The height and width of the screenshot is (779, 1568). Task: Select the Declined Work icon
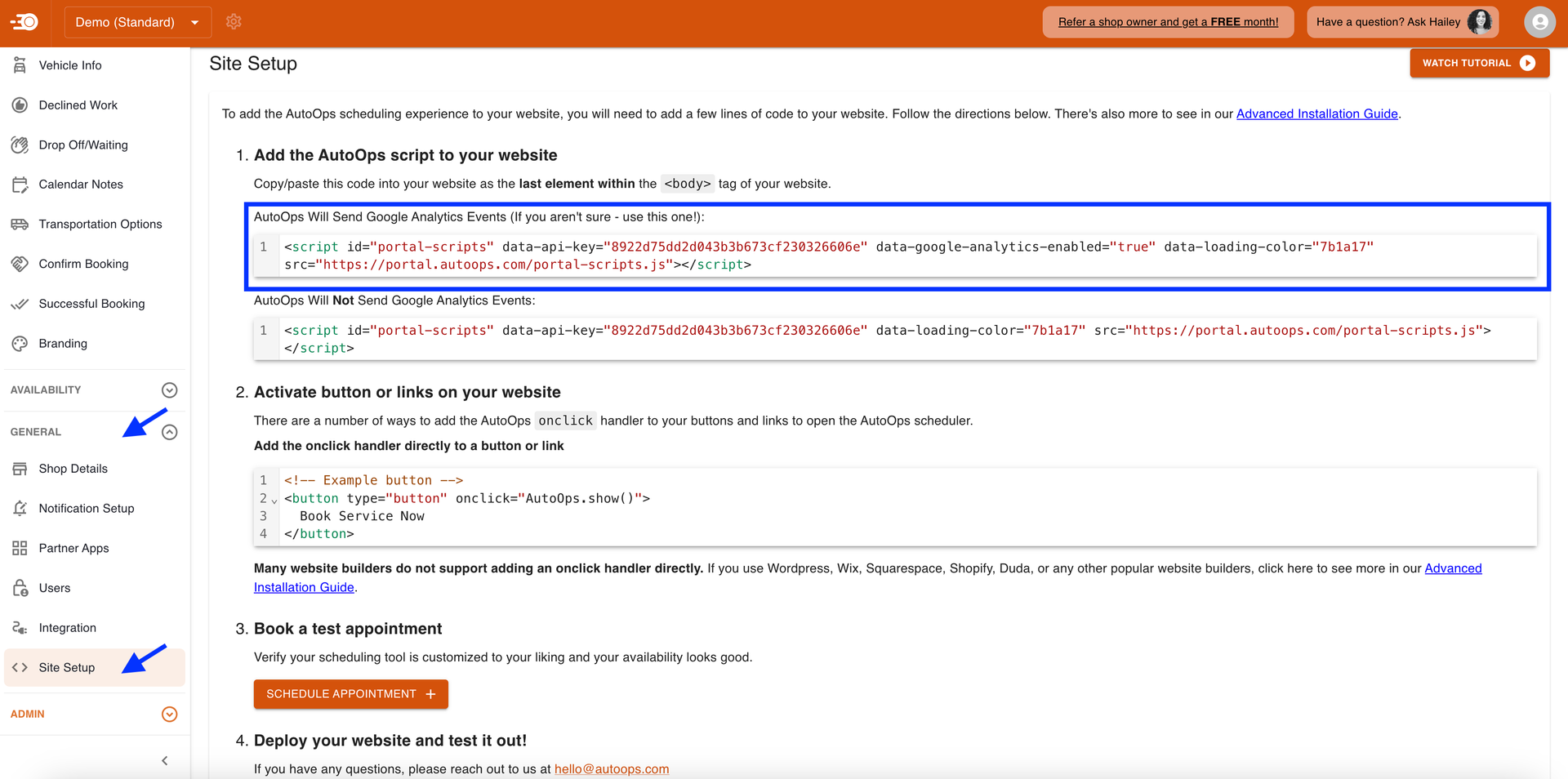(x=20, y=105)
